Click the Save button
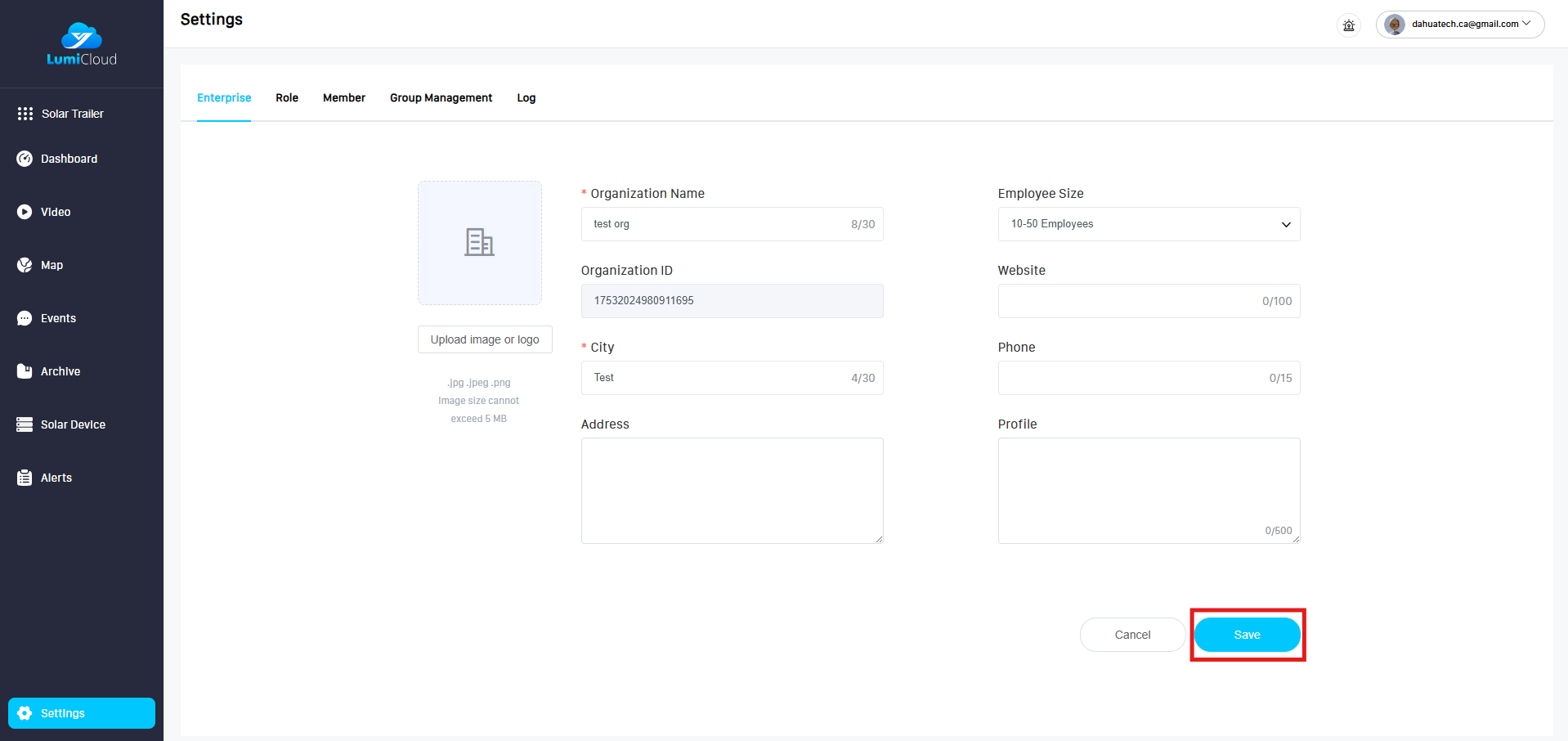Viewport: 1568px width, 741px height. coord(1247,635)
